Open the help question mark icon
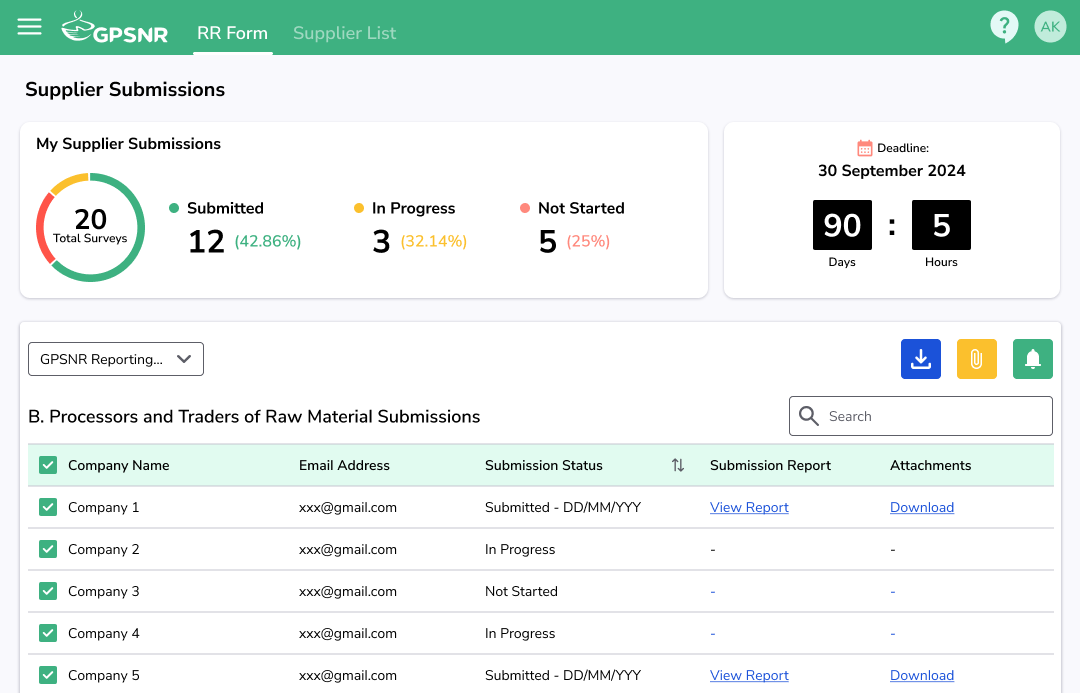The image size is (1080, 693). [x=1004, y=26]
